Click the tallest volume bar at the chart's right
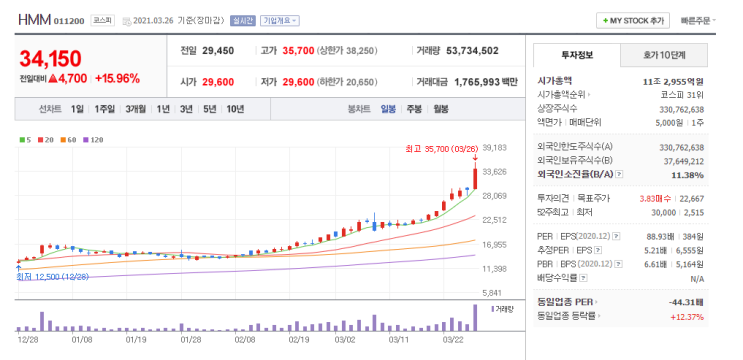Image resolution: width=743 pixels, height=360 pixels. point(475,317)
